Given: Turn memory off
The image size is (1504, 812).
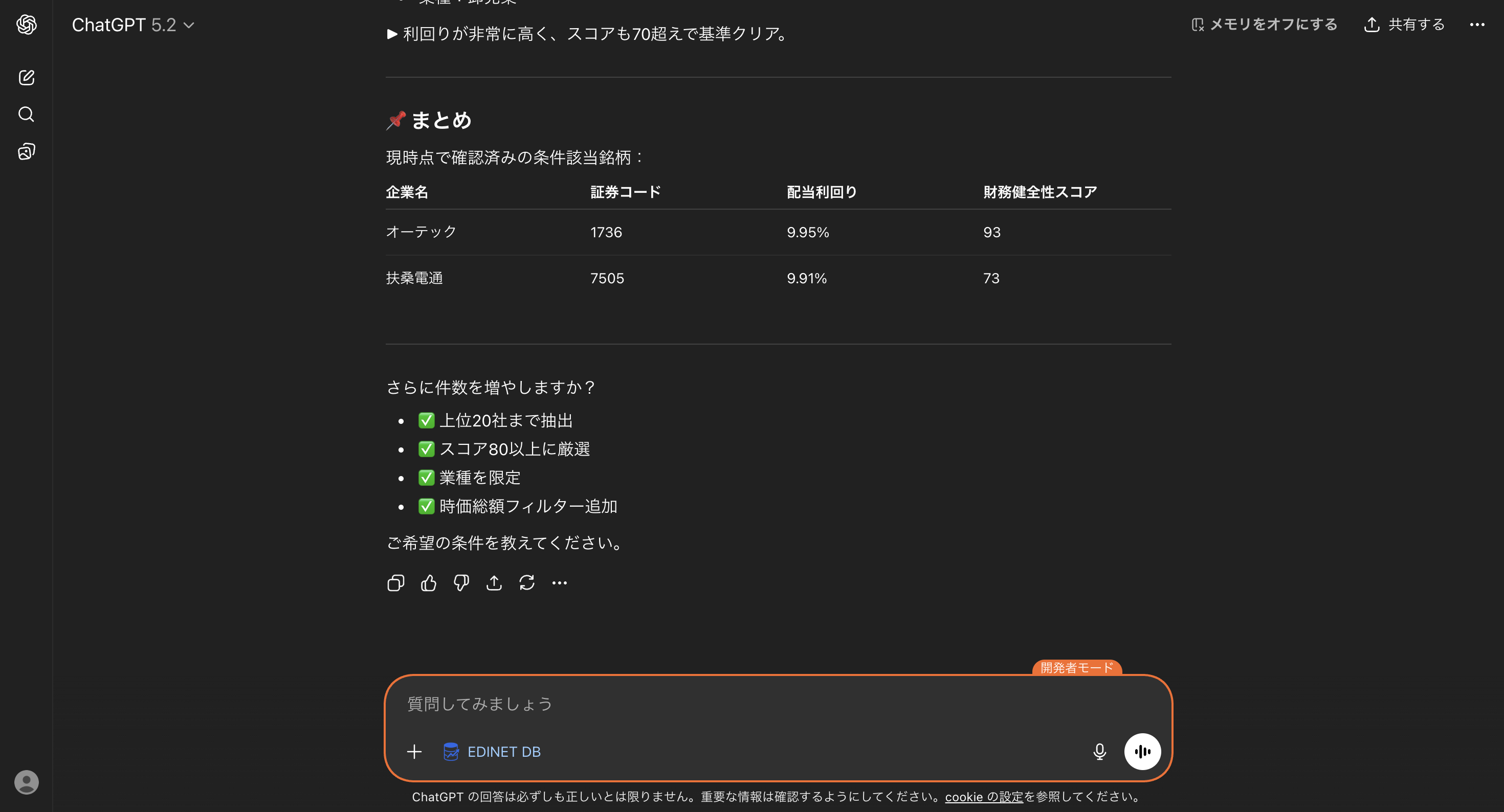Looking at the screenshot, I should click(1264, 25).
